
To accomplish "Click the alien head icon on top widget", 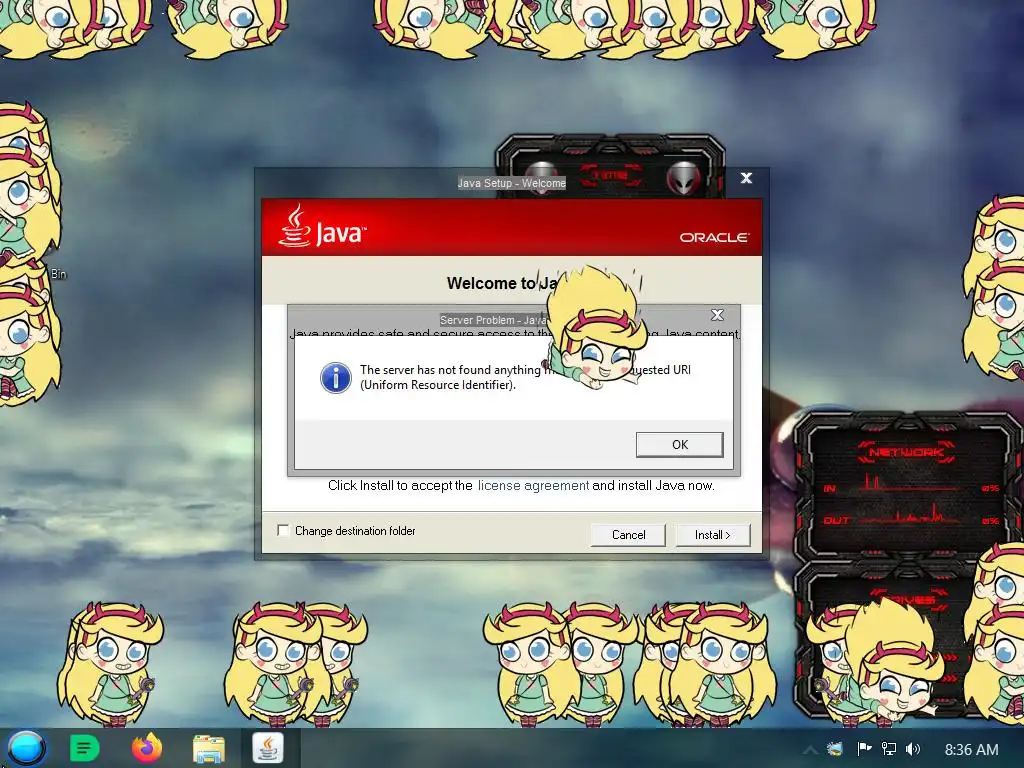I will pyautogui.click(x=684, y=176).
